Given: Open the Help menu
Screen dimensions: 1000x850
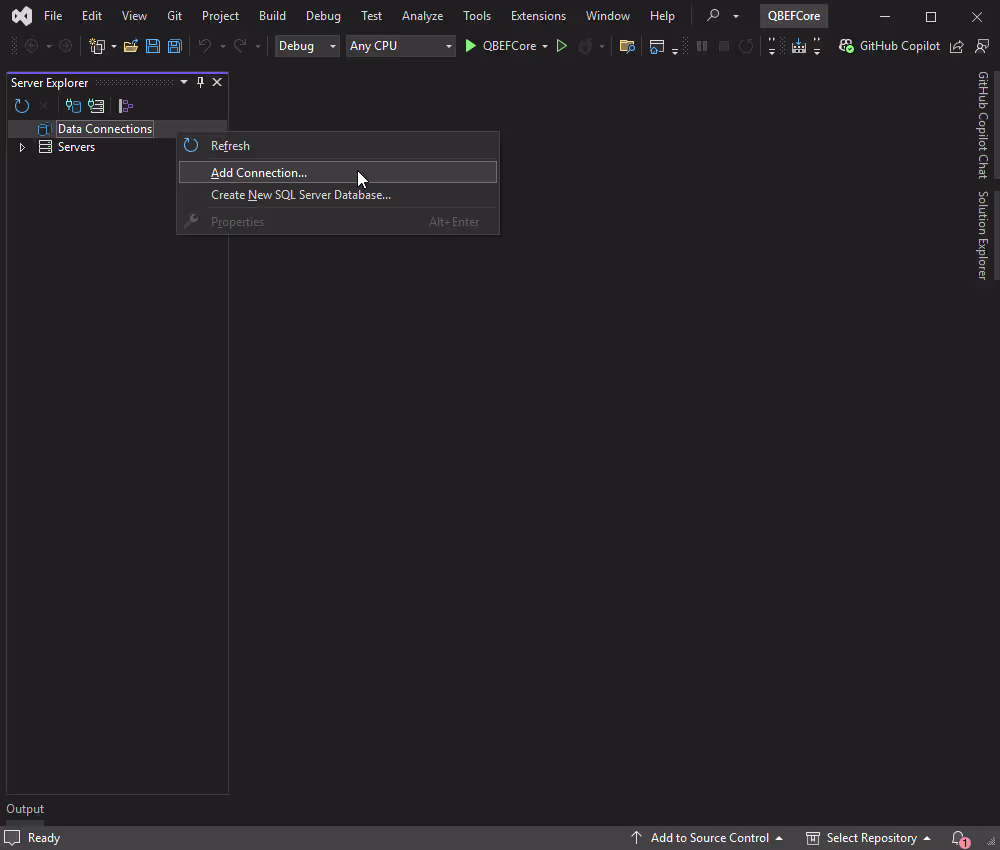Looking at the screenshot, I should click(x=662, y=16).
